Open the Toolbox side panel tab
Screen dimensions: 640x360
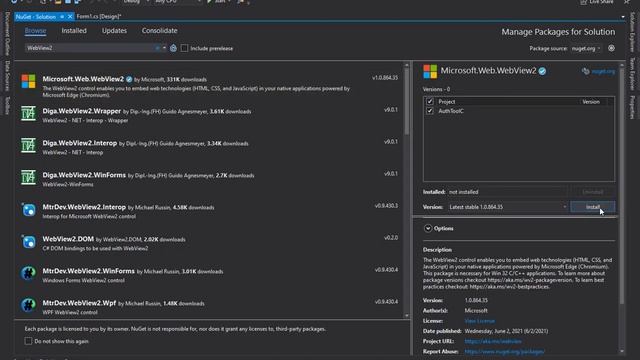tap(7, 105)
